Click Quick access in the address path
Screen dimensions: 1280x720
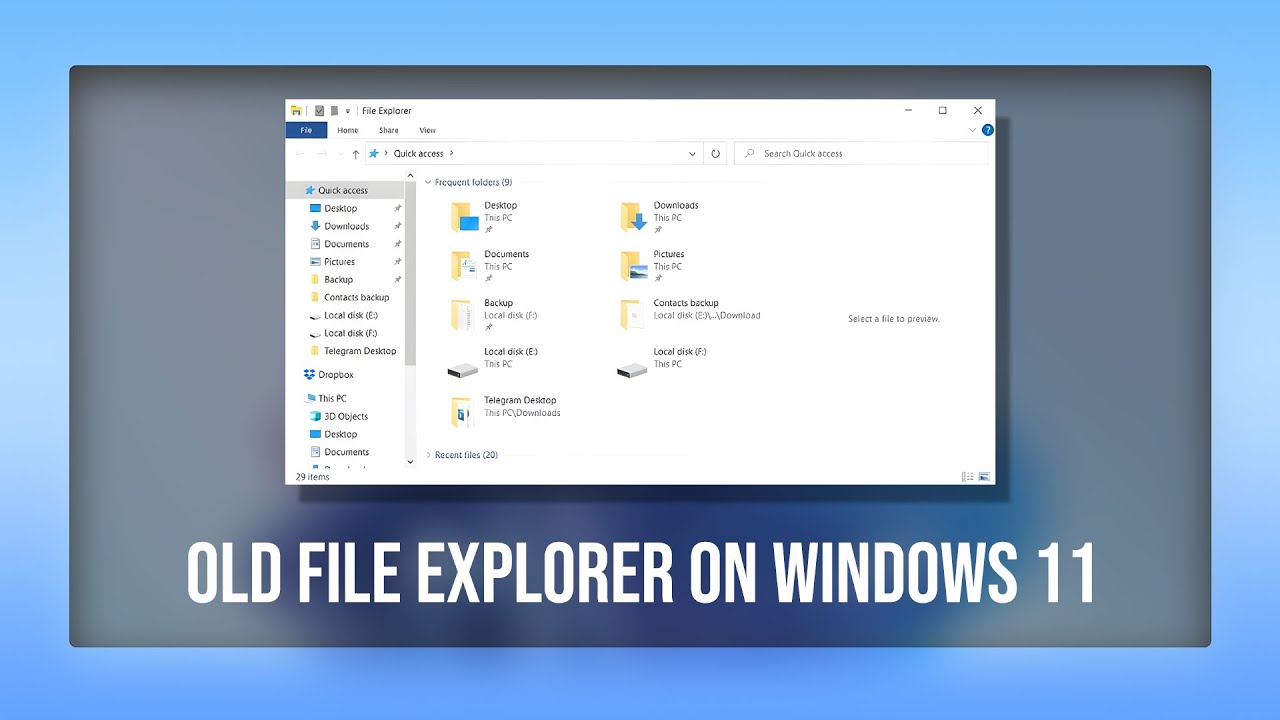[x=418, y=153]
